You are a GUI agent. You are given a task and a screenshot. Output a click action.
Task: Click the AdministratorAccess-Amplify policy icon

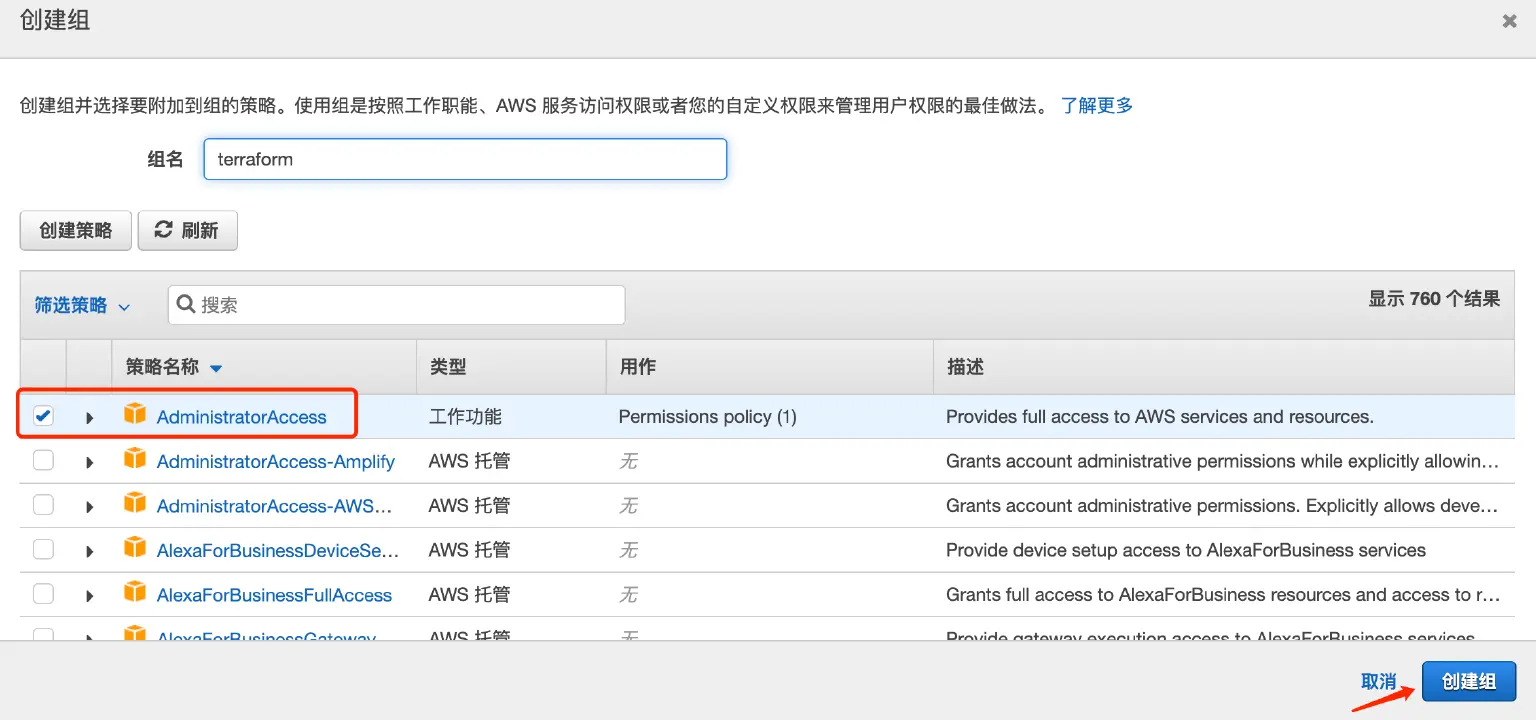[x=135, y=460]
